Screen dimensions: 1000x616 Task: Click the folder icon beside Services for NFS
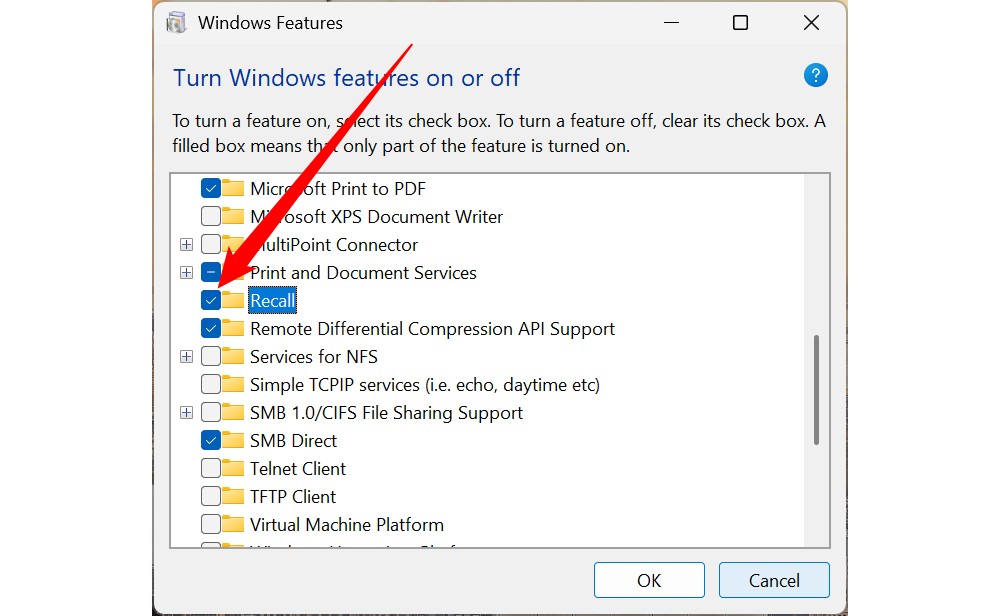(x=233, y=356)
